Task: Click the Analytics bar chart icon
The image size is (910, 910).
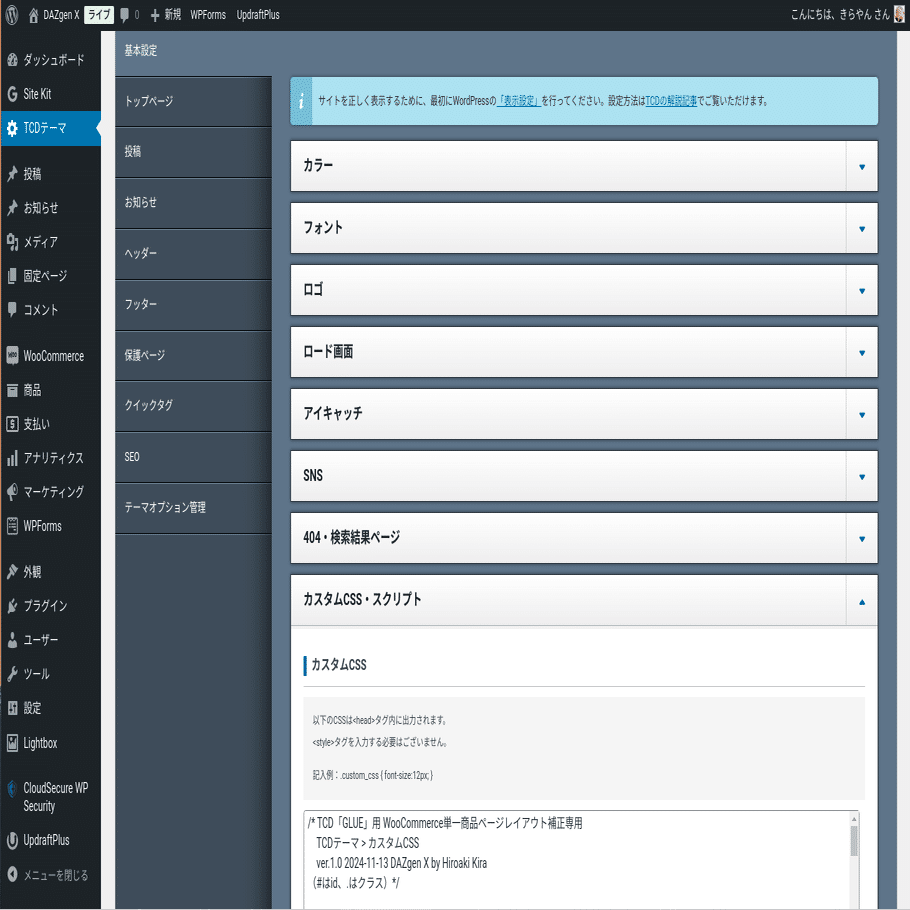Action: point(12,458)
